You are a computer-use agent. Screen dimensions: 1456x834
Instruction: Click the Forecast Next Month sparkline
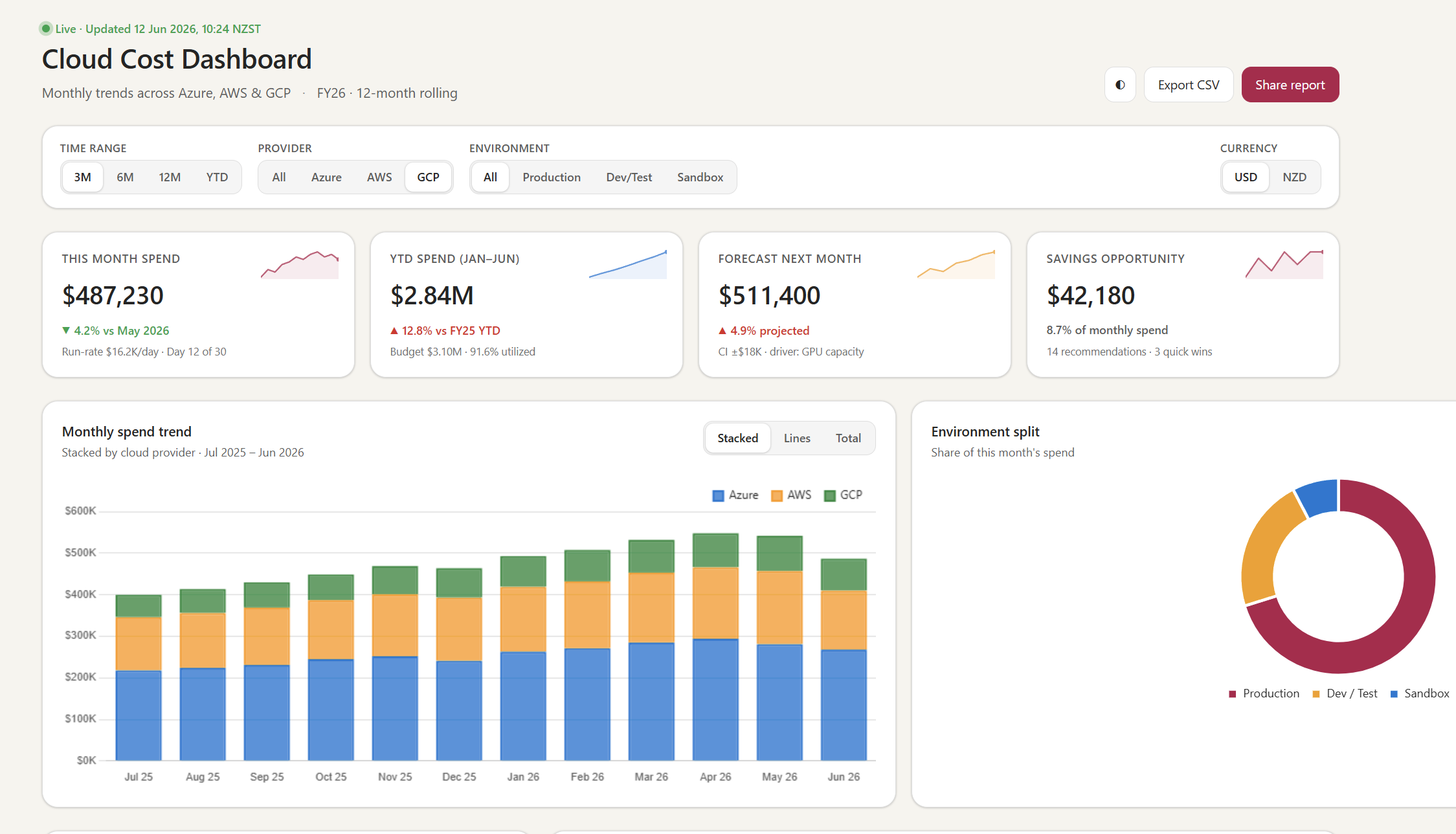(956, 265)
